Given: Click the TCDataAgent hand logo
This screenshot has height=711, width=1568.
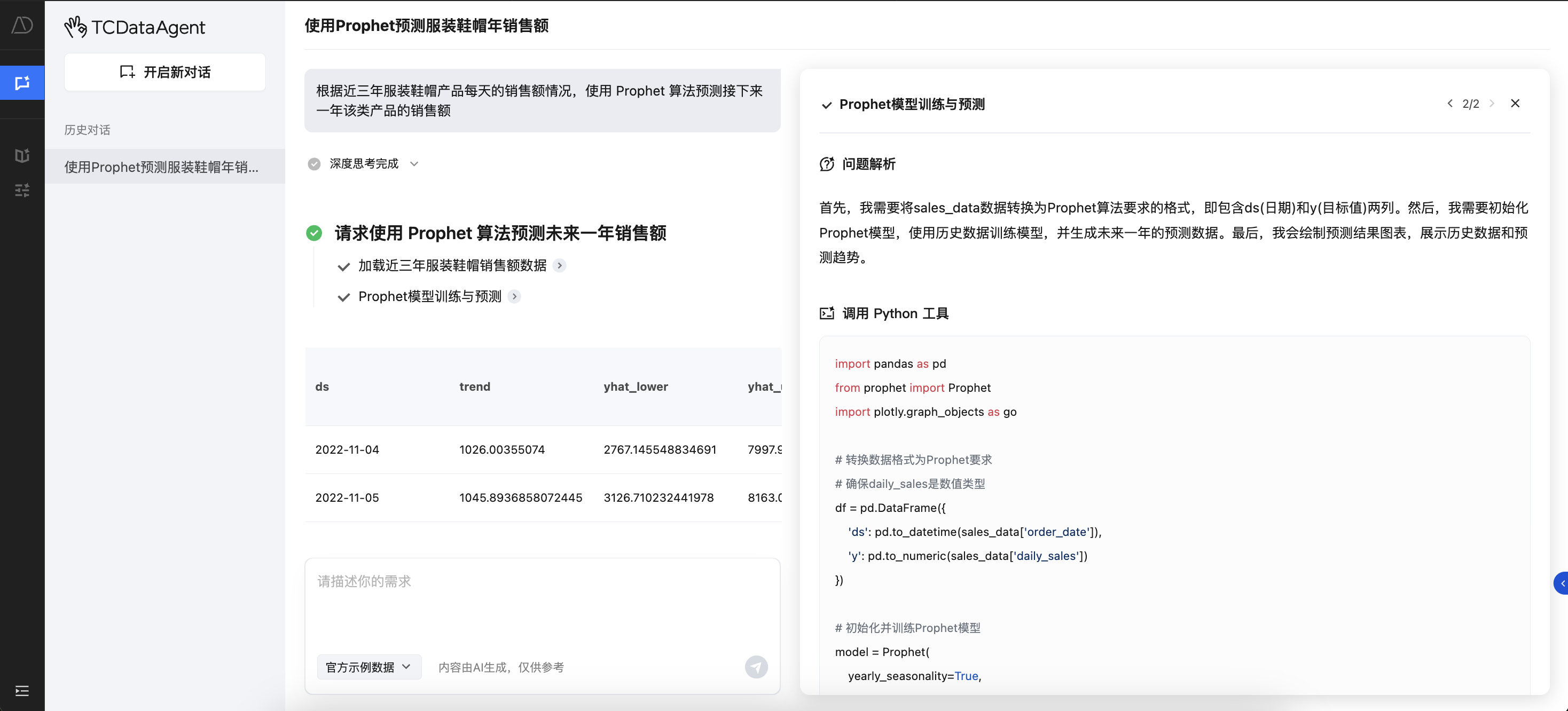Looking at the screenshot, I should pos(76,27).
